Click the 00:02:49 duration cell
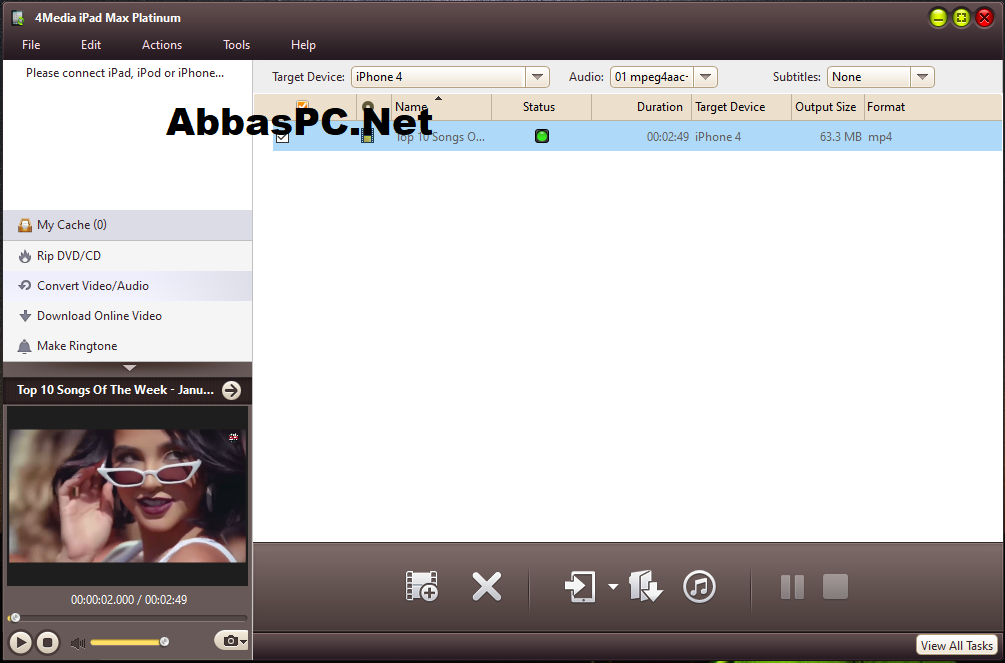The width and height of the screenshot is (1005, 663). [667, 137]
